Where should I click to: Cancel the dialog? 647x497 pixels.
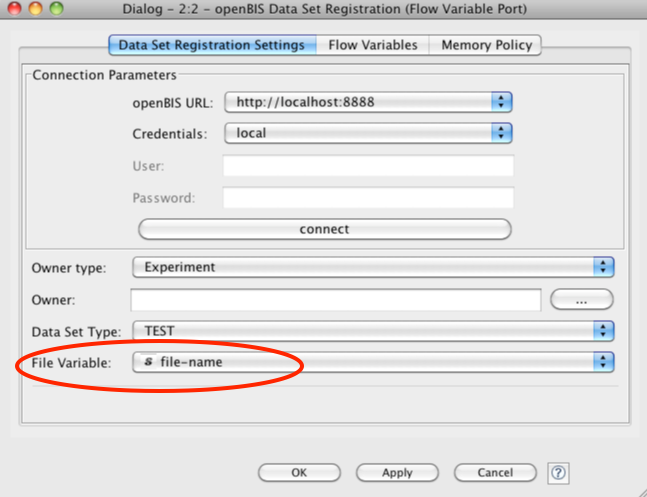tap(495, 473)
